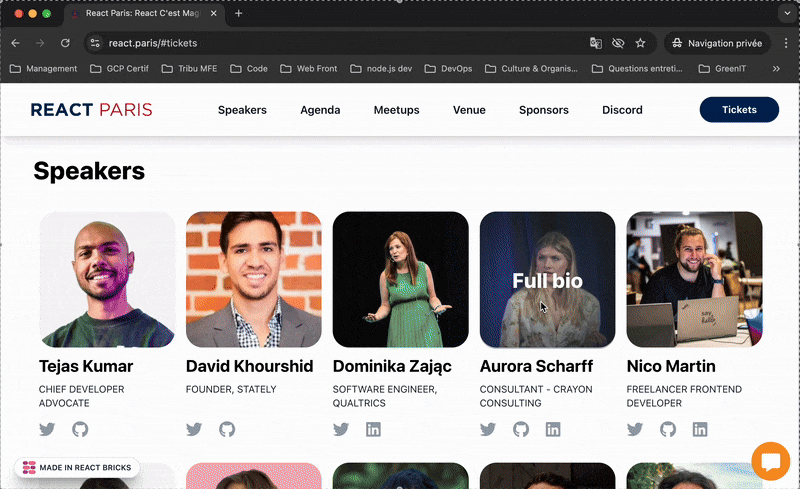This screenshot has height=489, width=800.
Task: Click Nico Martin's photo
Action: [694, 280]
